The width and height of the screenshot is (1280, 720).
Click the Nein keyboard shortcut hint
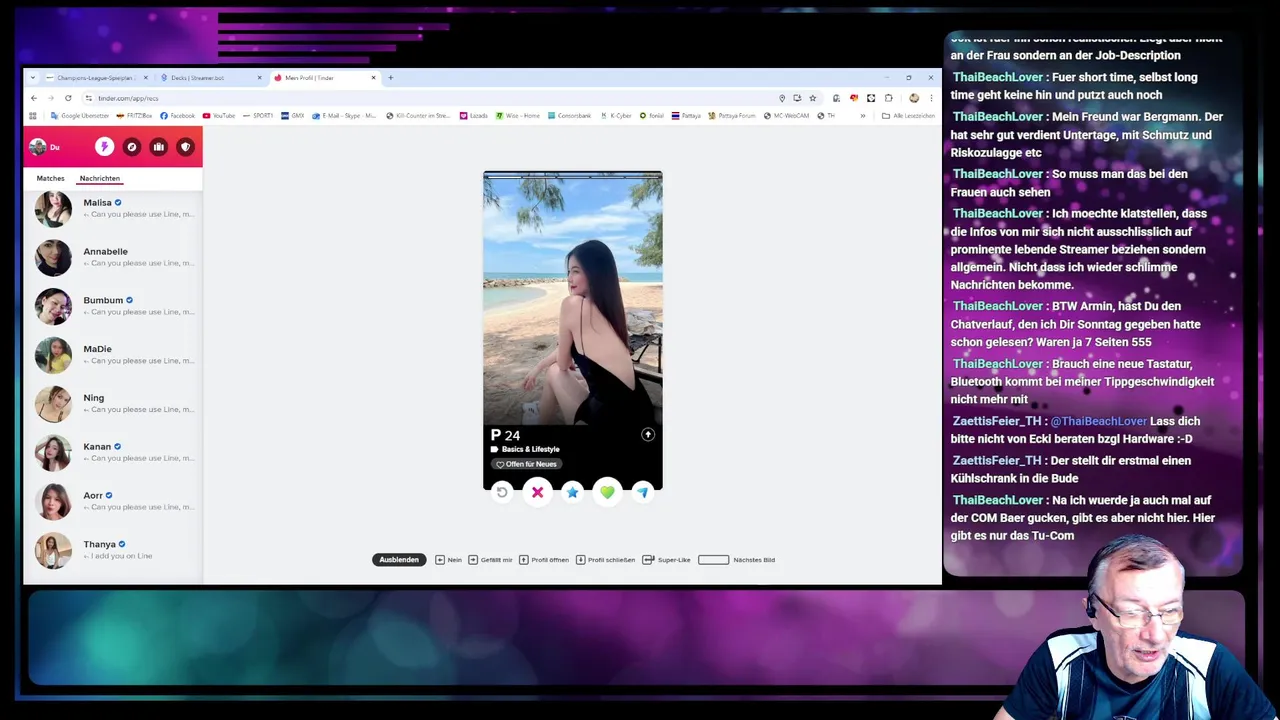448,560
